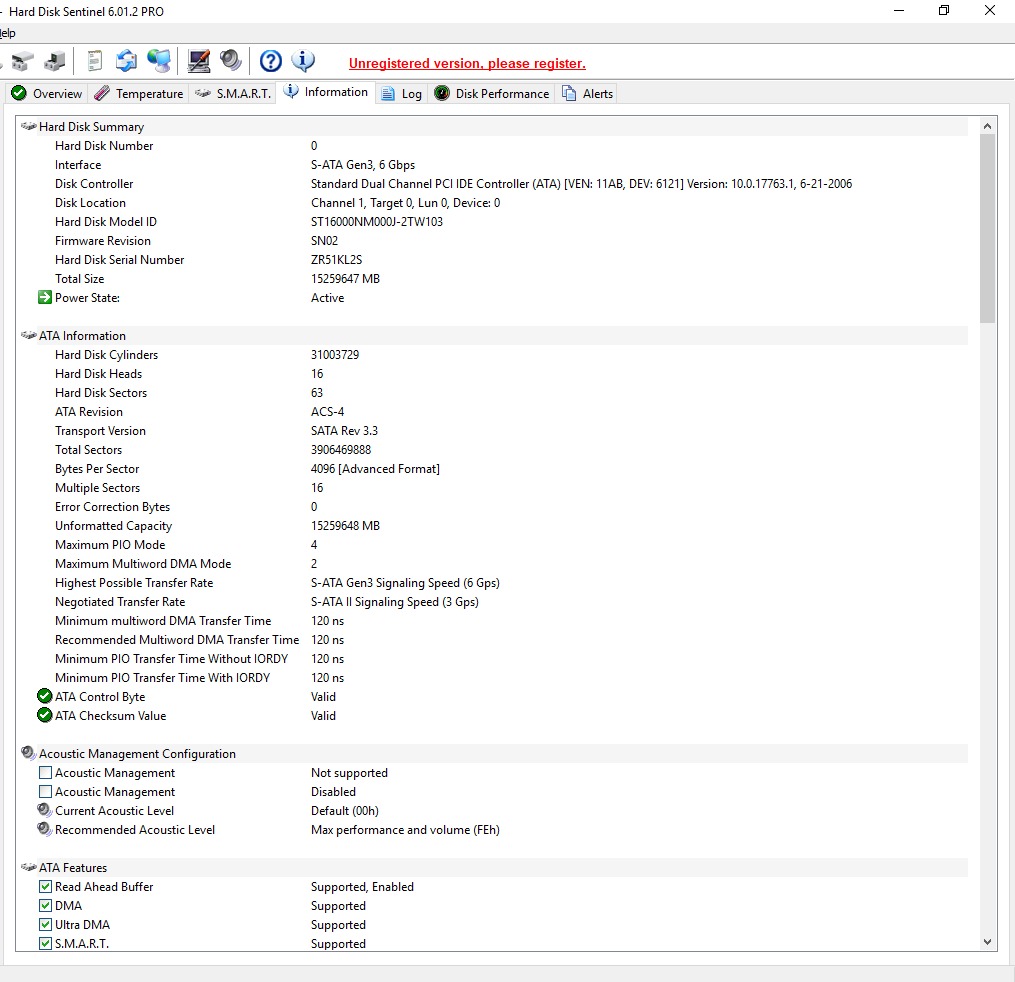Click the Total Sectors 3906469888 value

coord(341,450)
